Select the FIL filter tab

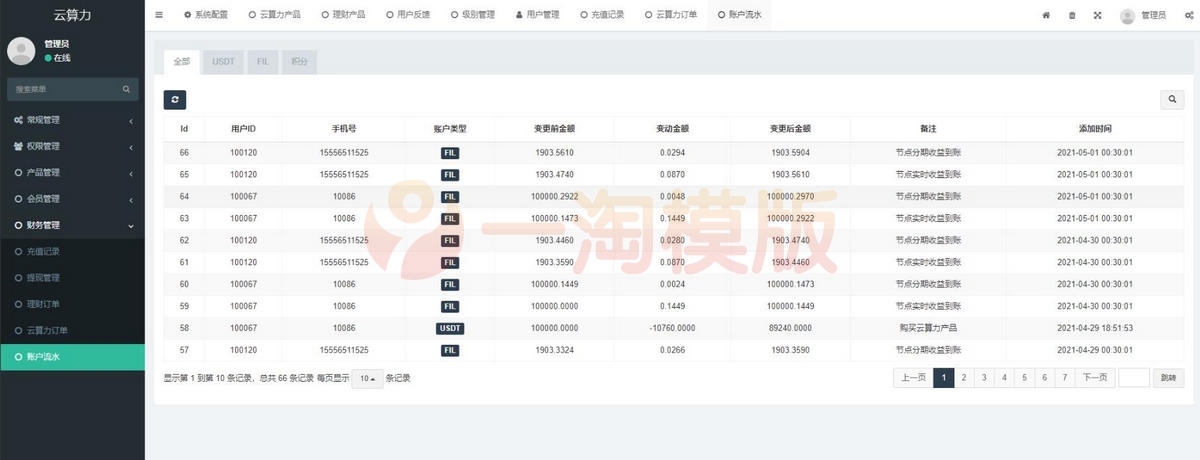pyautogui.click(x=262, y=61)
